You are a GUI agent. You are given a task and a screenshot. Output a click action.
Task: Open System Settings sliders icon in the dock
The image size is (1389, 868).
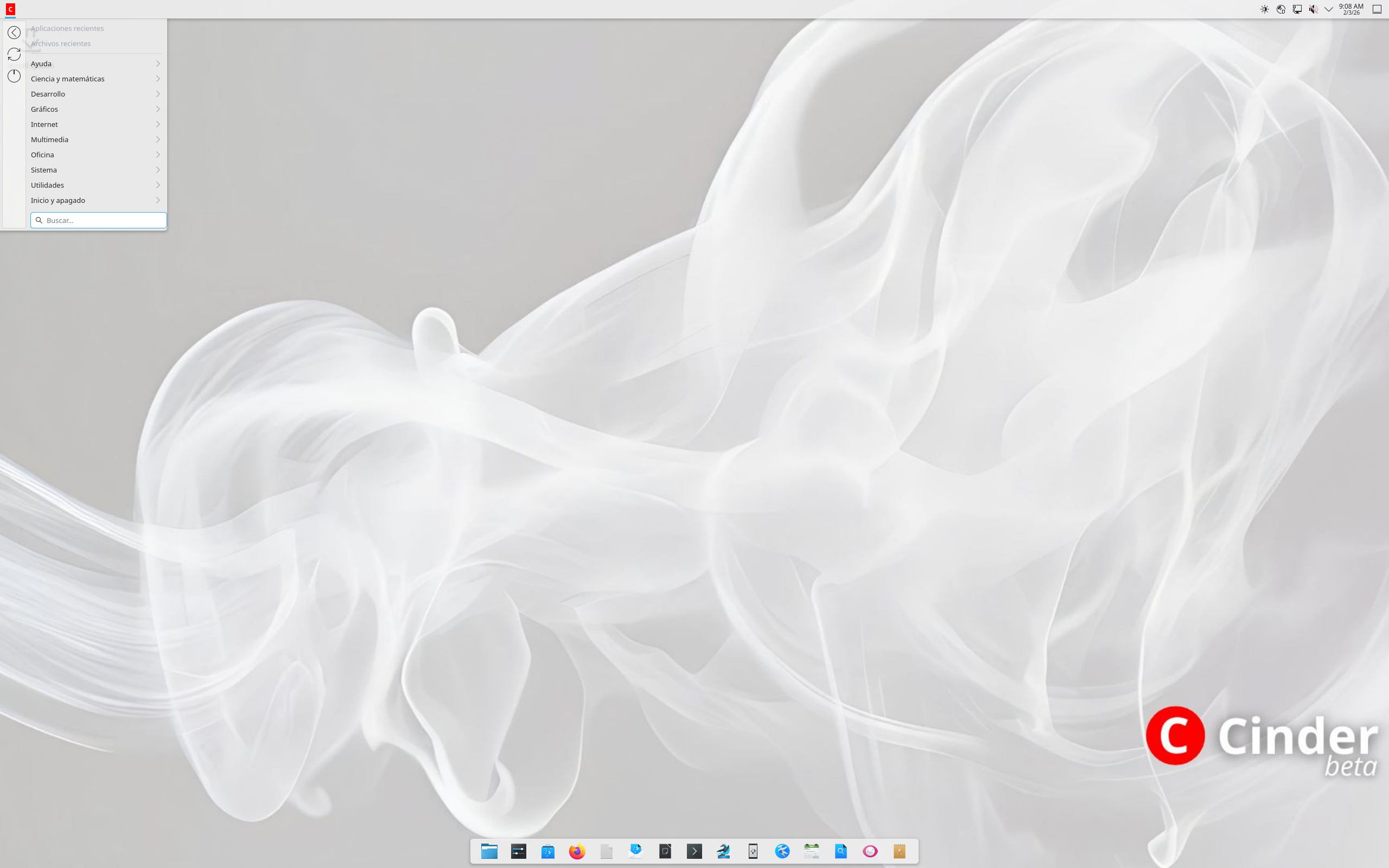pos(518,851)
